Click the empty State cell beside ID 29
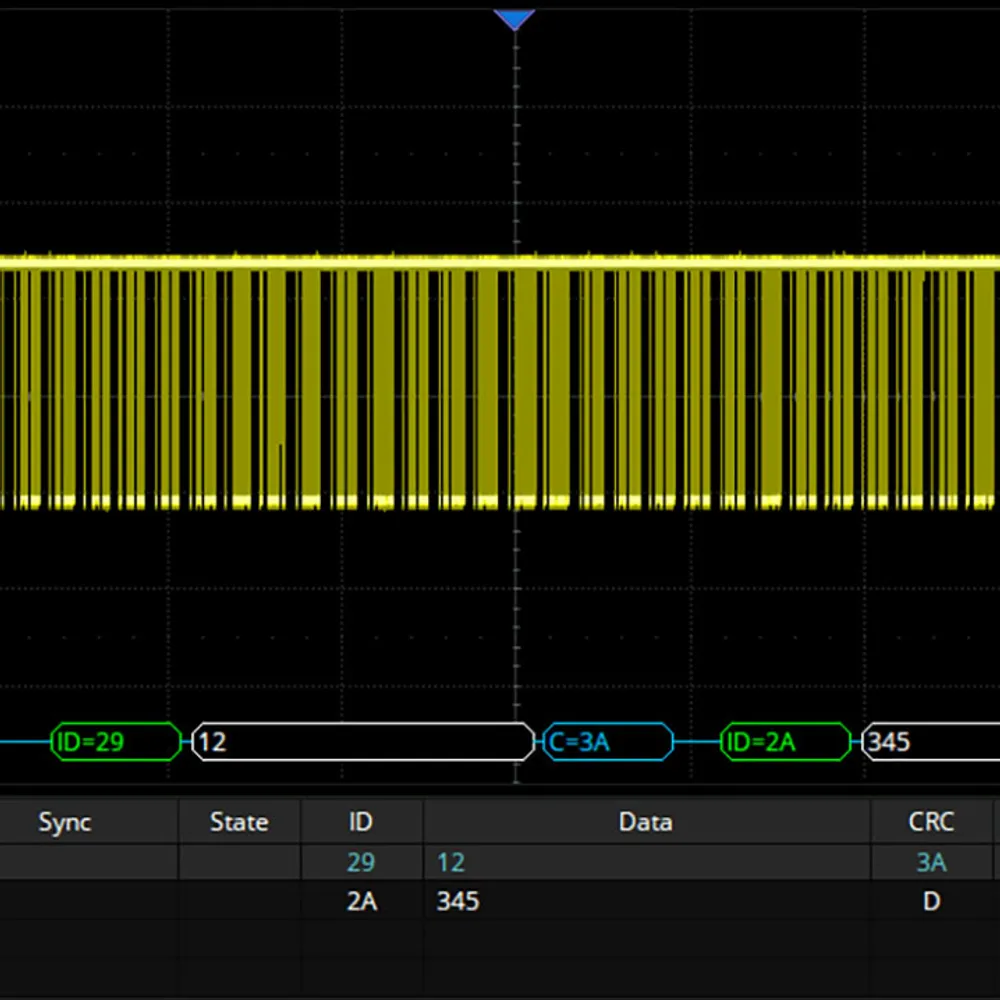The height and width of the screenshot is (1000, 1000). point(239,862)
